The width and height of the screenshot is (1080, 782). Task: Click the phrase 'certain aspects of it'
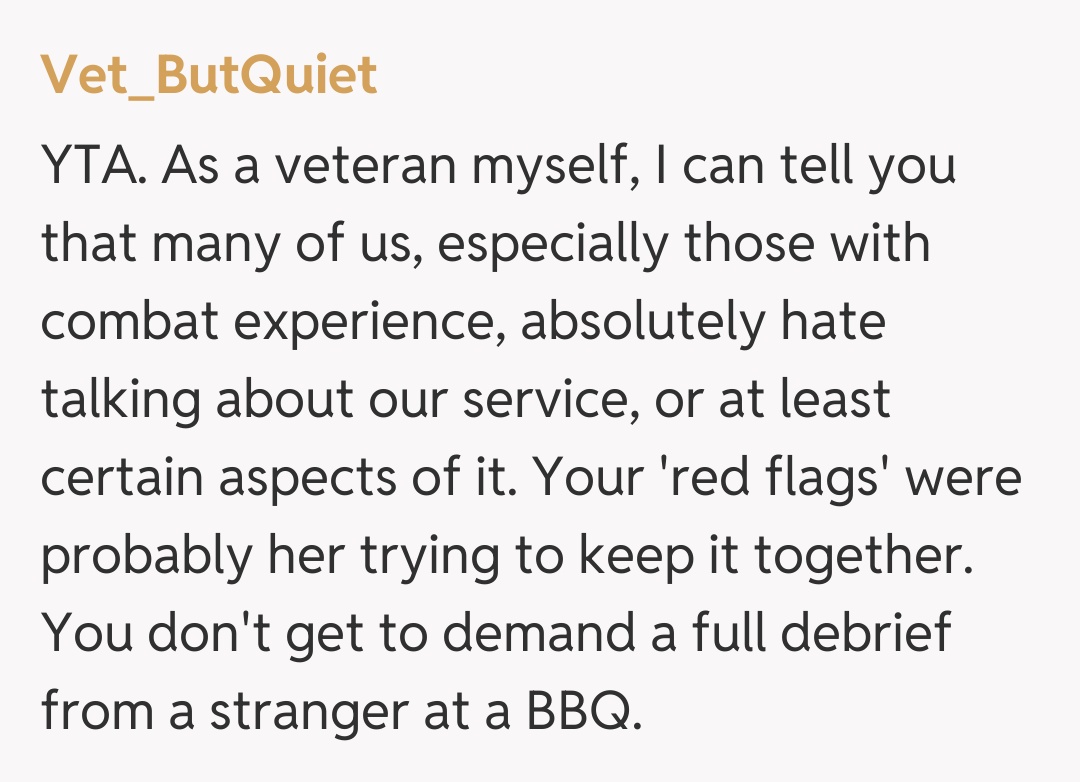pos(277,478)
